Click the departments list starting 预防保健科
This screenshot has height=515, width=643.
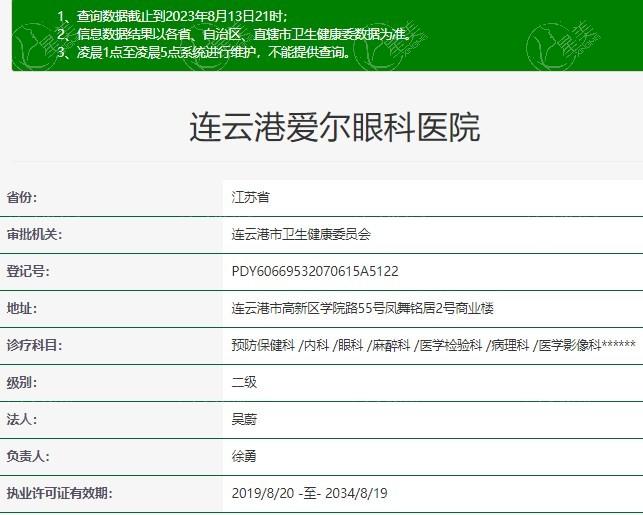pos(433,345)
